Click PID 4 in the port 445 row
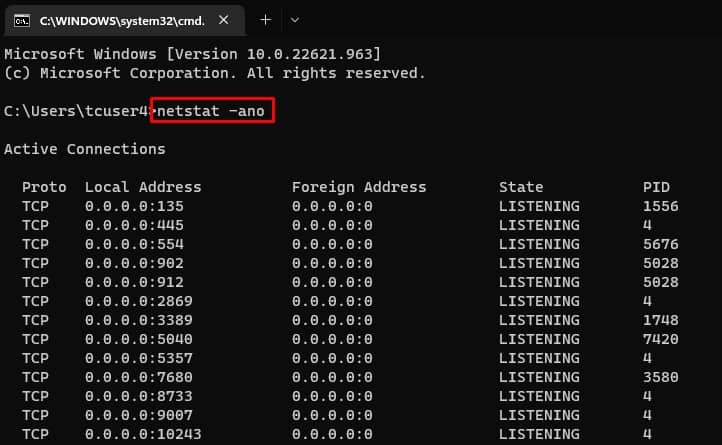 click(647, 225)
